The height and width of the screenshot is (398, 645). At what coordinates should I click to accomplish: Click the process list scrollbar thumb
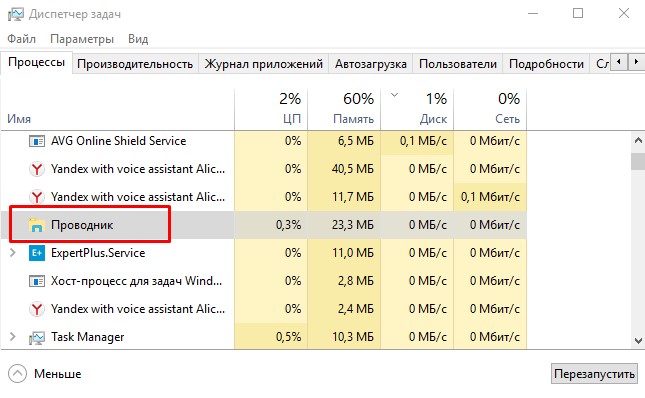(638, 161)
